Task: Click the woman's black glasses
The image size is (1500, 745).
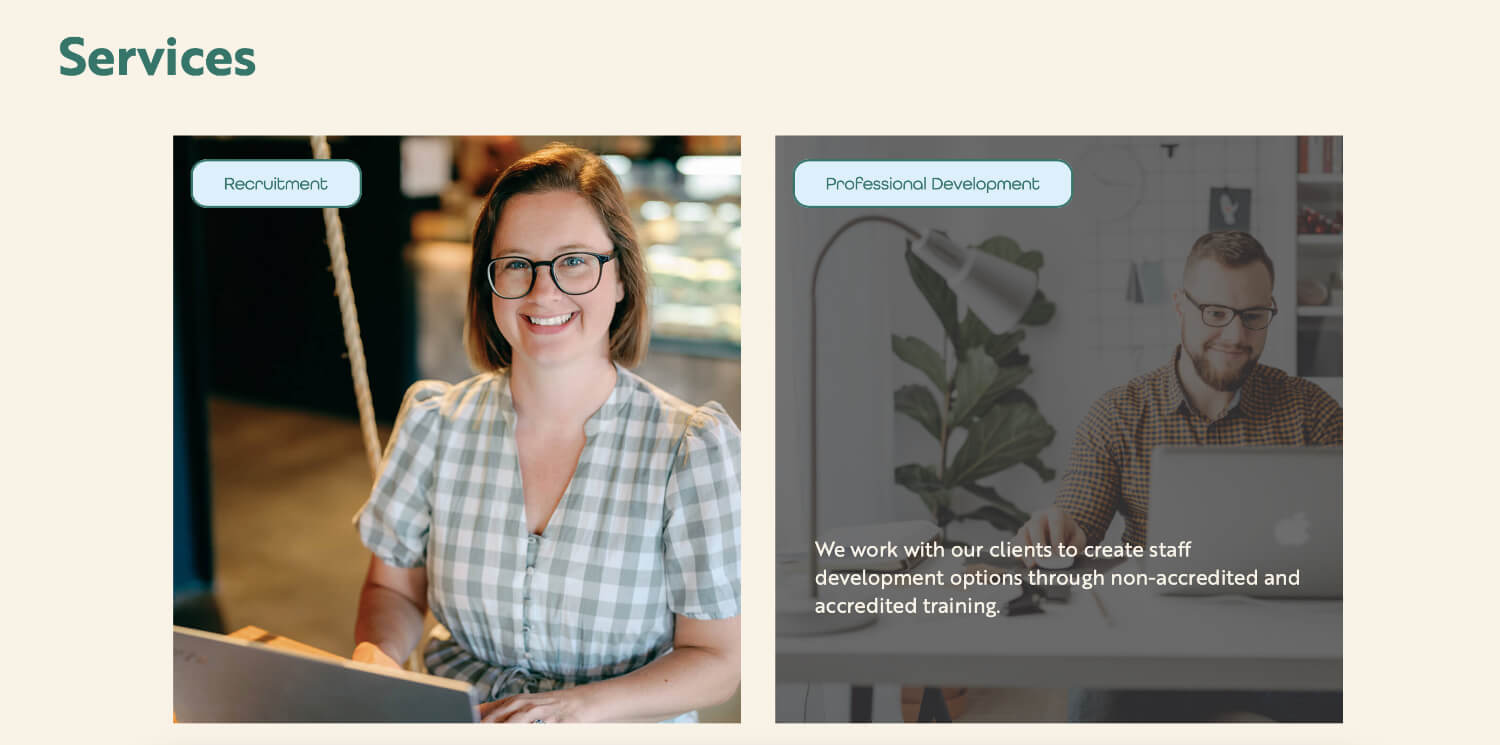Action: [x=551, y=273]
